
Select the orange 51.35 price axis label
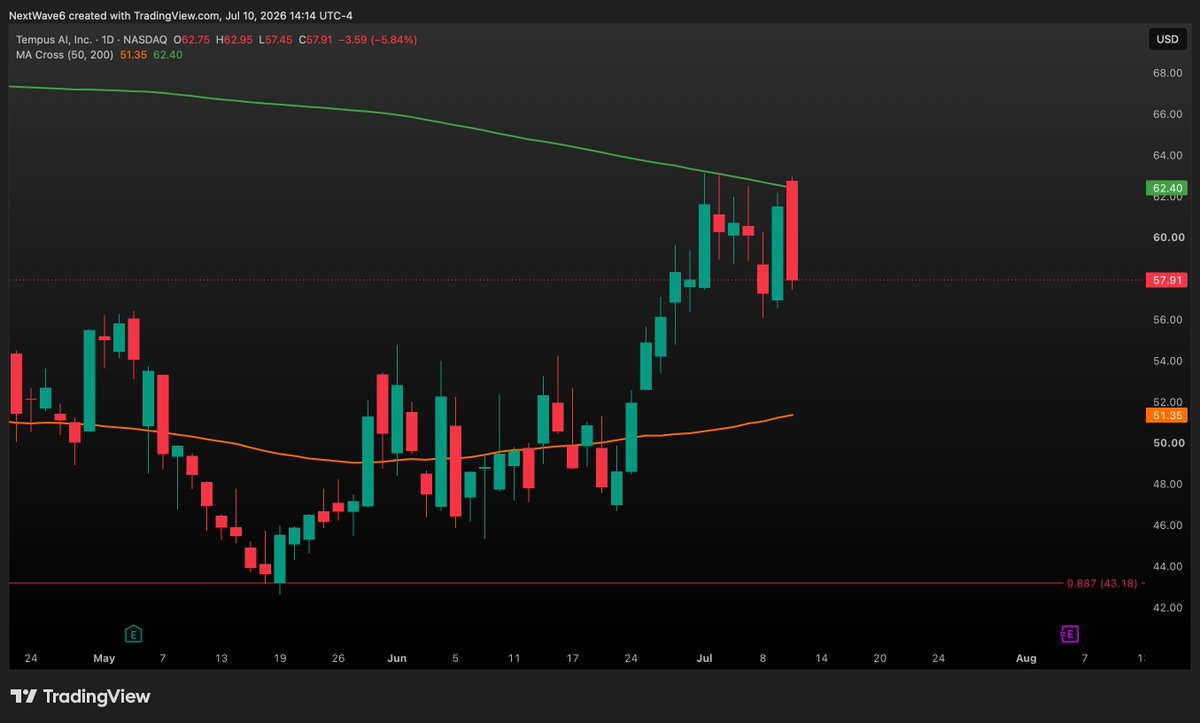click(x=1166, y=415)
